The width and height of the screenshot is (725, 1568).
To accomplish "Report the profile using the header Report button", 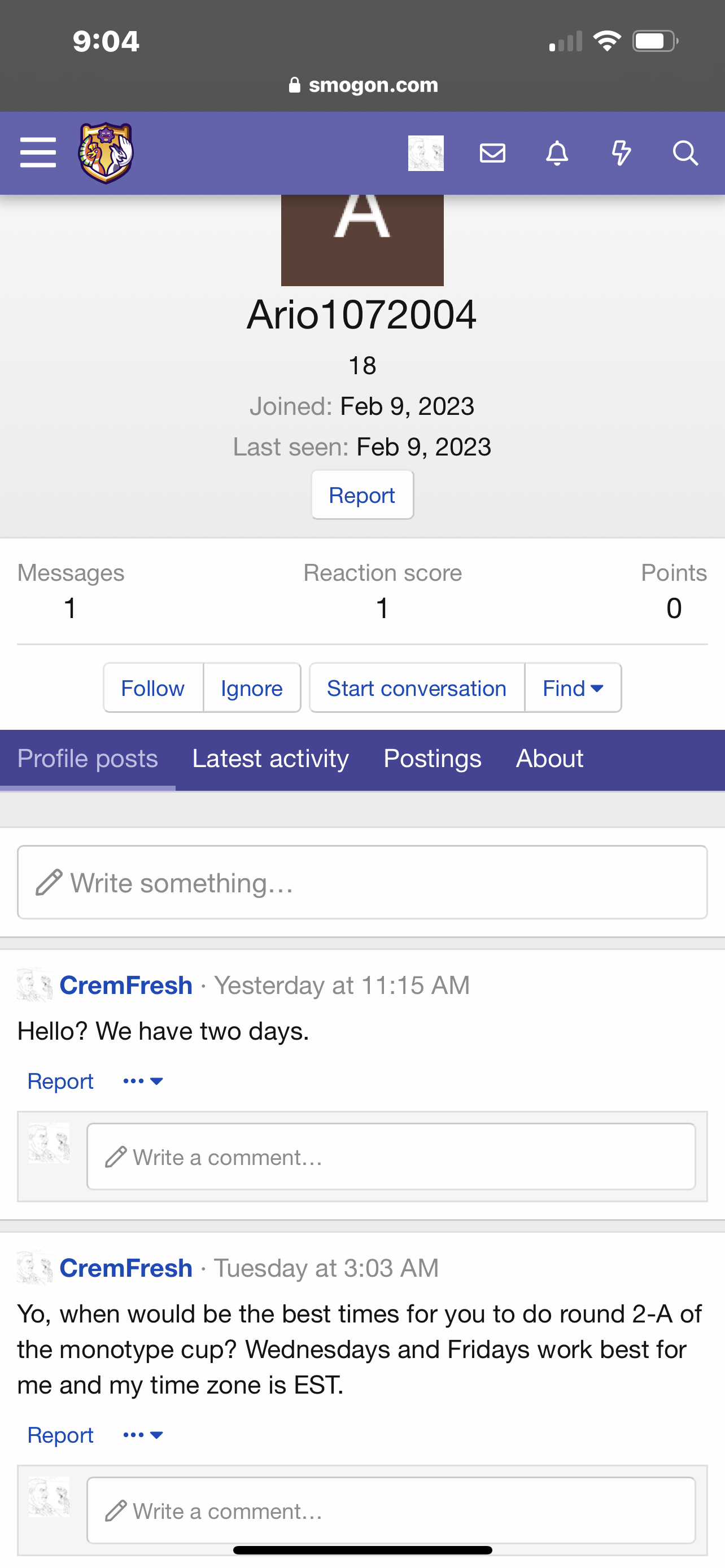I will click(362, 495).
